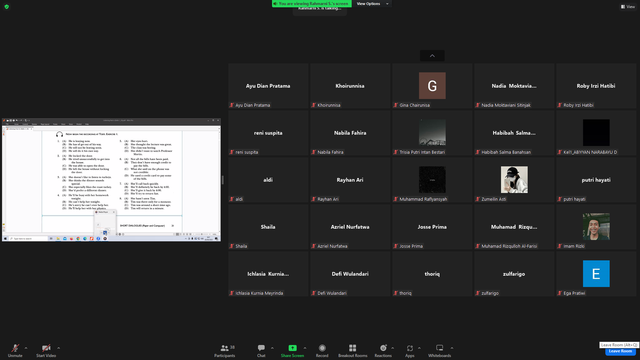Start recording with Record button

tap(322, 350)
